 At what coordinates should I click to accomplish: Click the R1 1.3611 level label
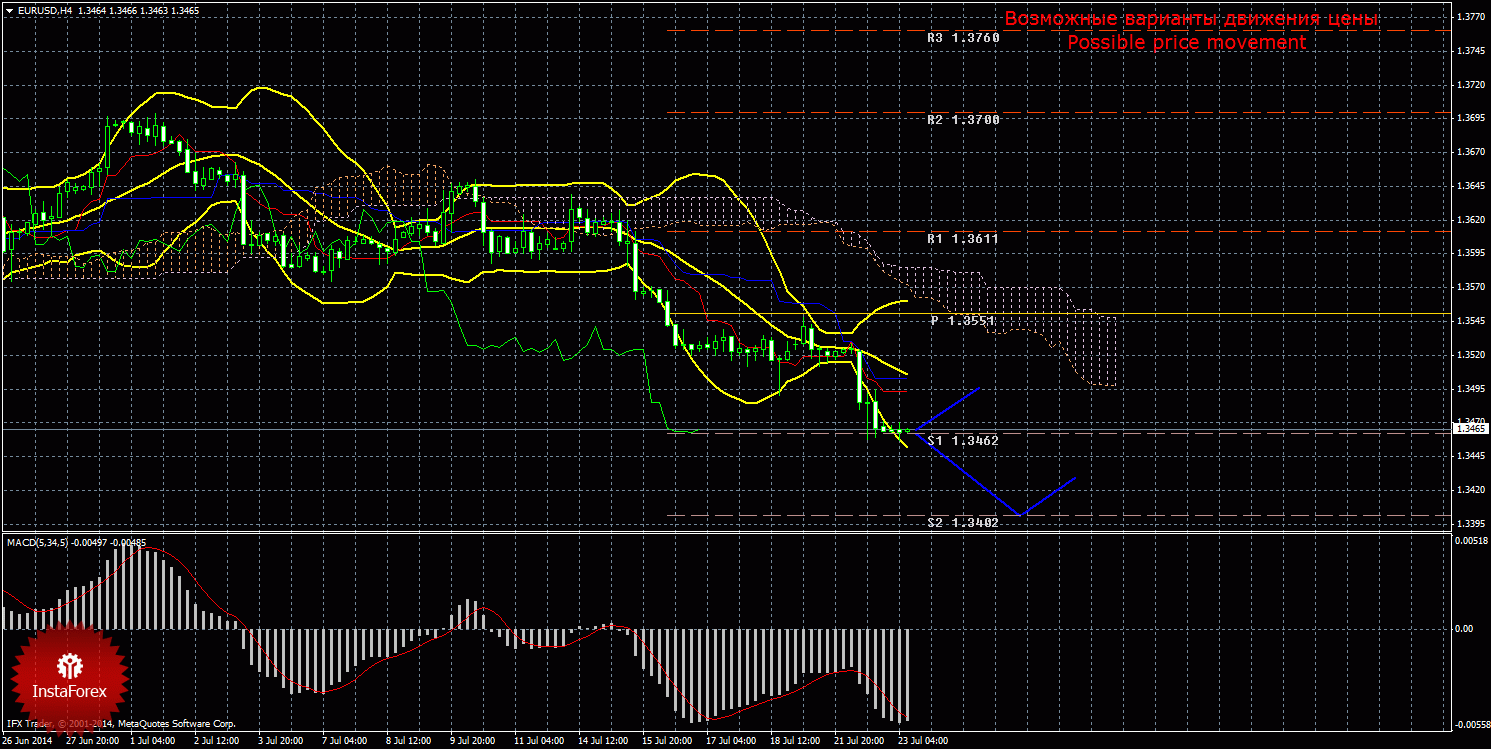click(x=963, y=239)
